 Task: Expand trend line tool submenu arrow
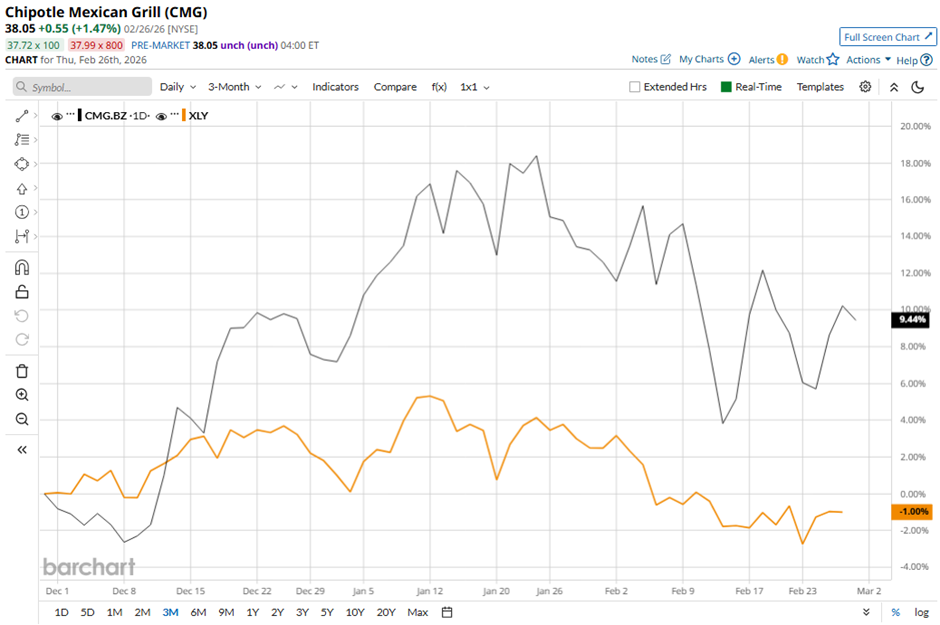[35, 116]
